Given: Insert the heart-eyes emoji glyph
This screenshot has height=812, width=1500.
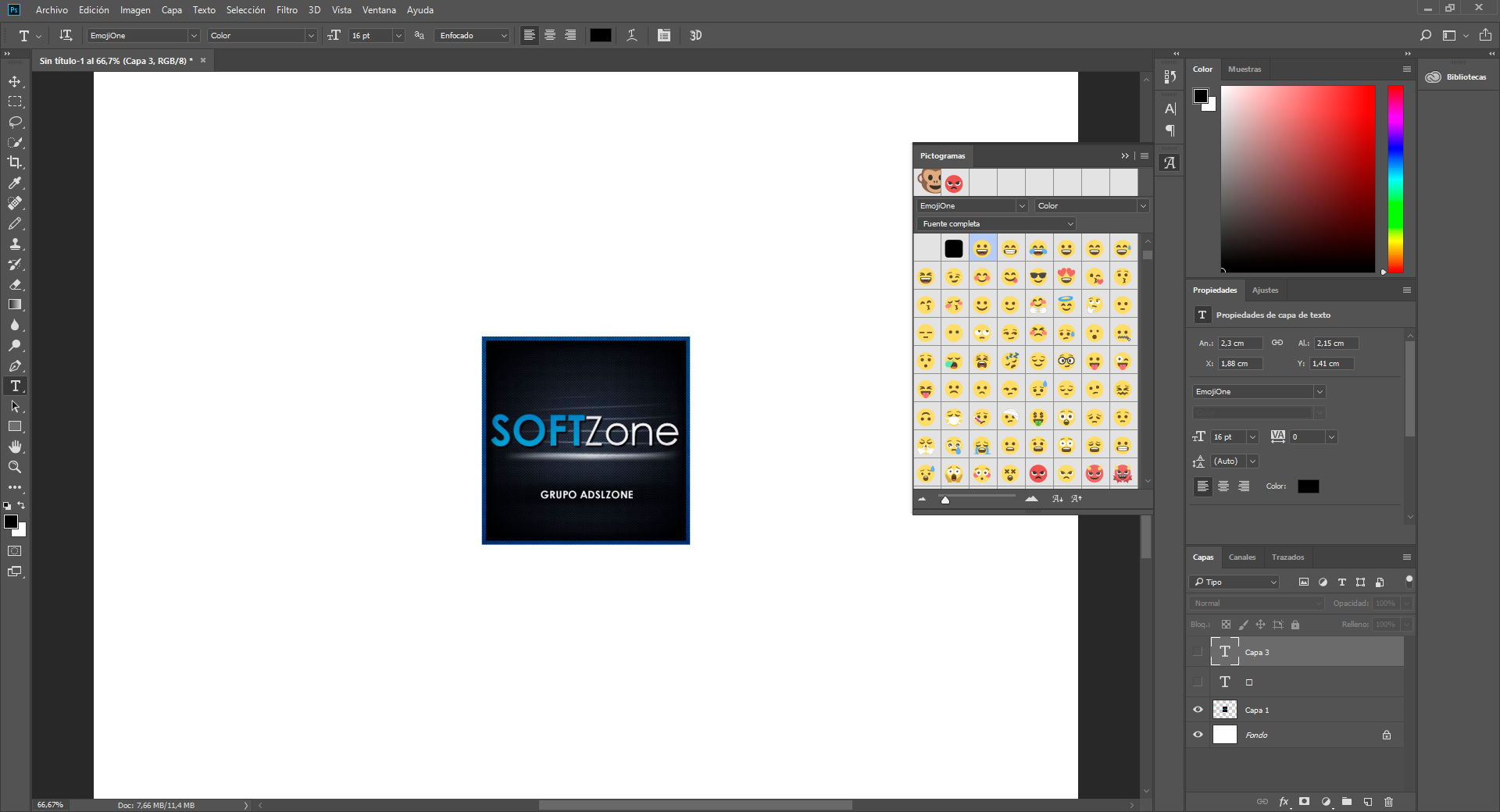Looking at the screenshot, I should [1066, 276].
